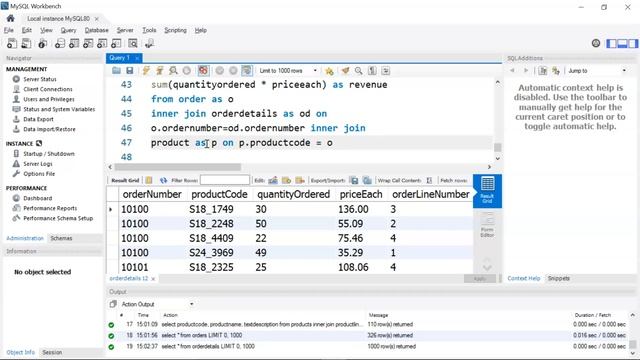Close the Query 1 tab
The image size is (640, 360).
tap(137, 58)
